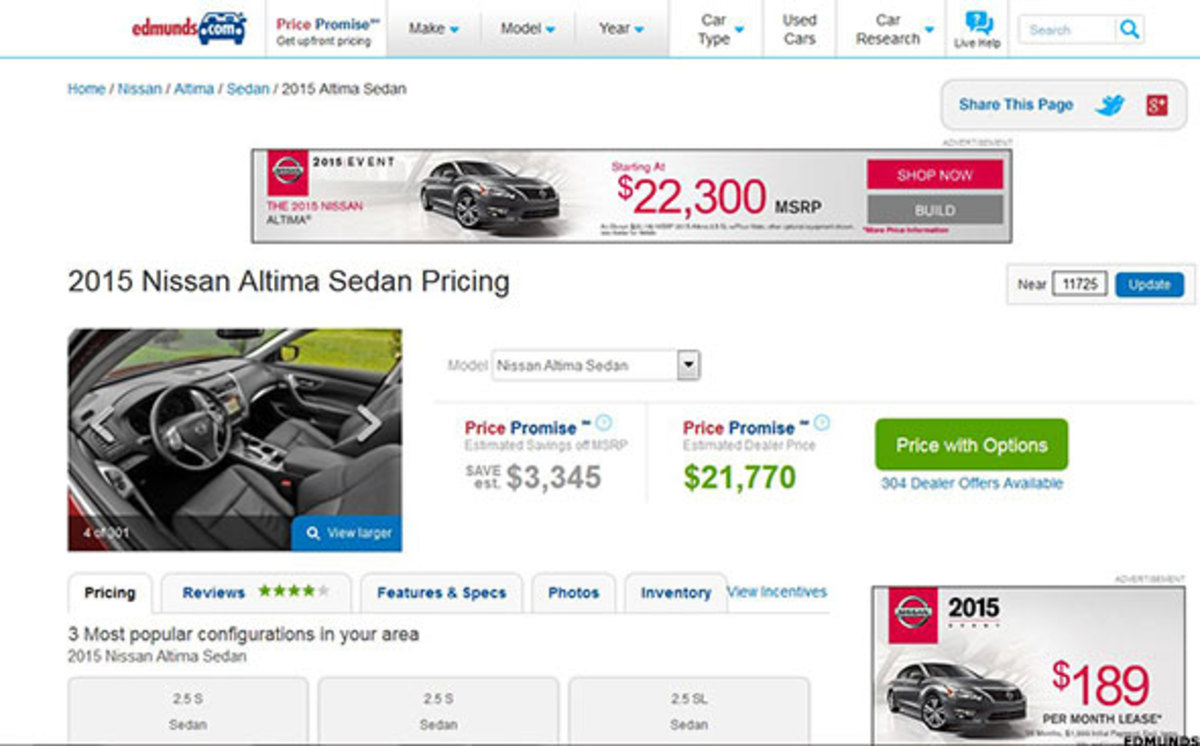Click info icon beside Estimated Savings
Screen dimensions: 1200x746
pyautogui.click(x=604, y=423)
